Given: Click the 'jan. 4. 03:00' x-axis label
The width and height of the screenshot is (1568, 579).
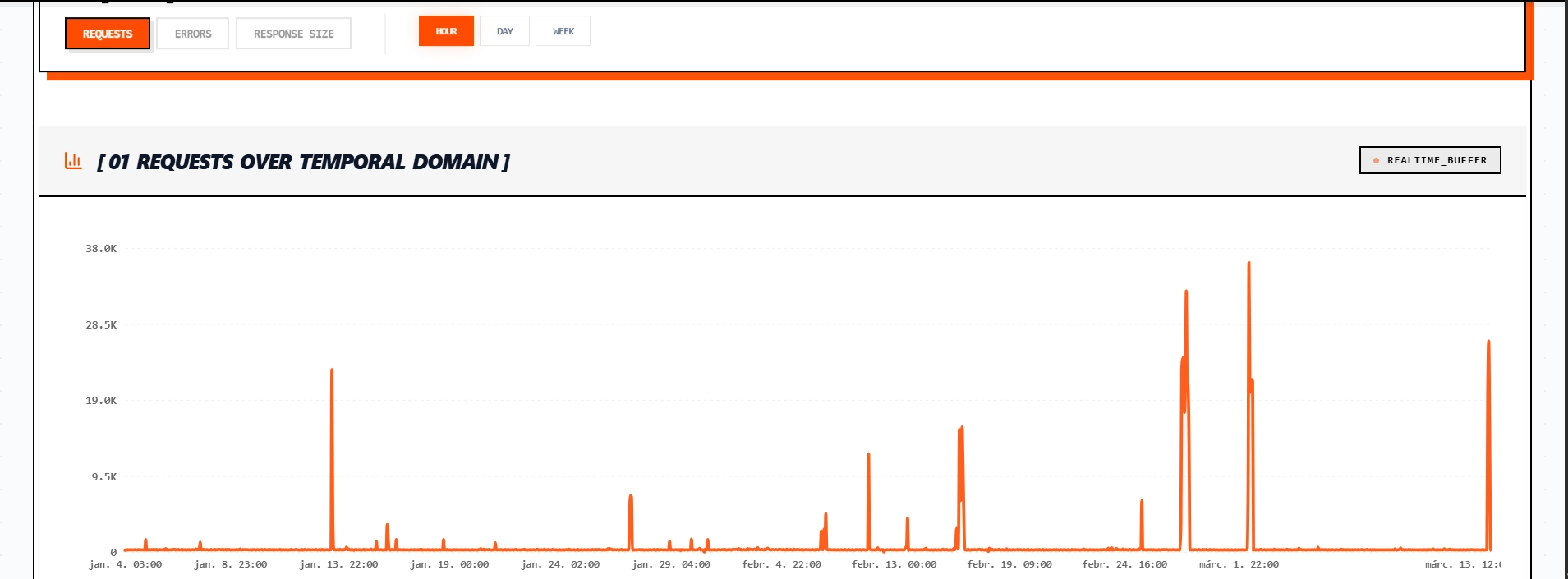Looking at the screenshot, I should tap(125, 564).
